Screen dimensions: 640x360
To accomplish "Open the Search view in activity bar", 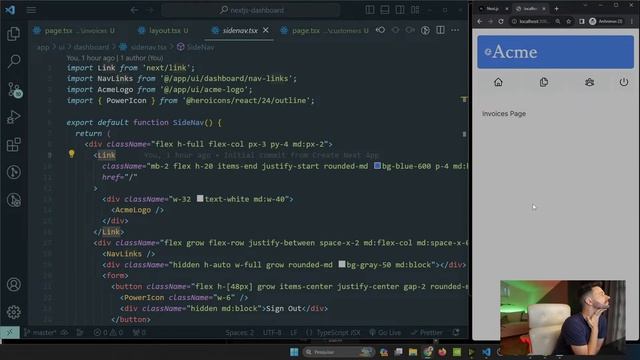I will (x=13, y=61).
